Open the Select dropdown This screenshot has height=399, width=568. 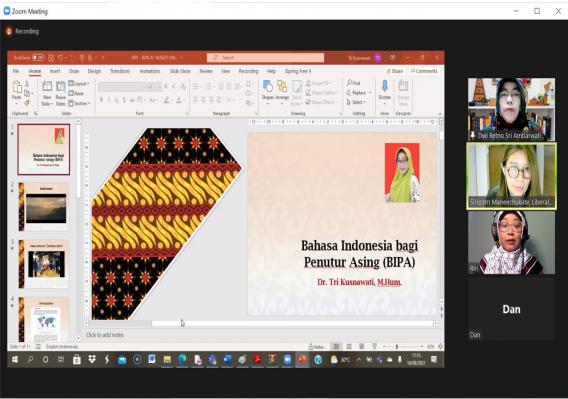coord(356,102)
